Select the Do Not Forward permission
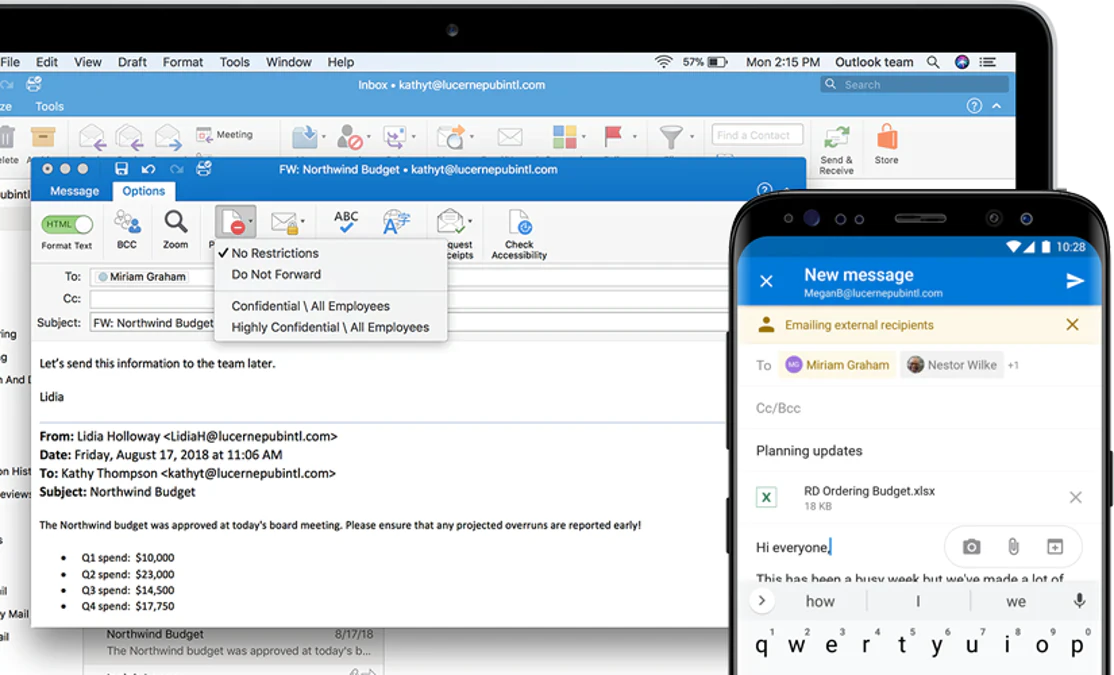Screen dimensions: 1114x675 (274, 274)
